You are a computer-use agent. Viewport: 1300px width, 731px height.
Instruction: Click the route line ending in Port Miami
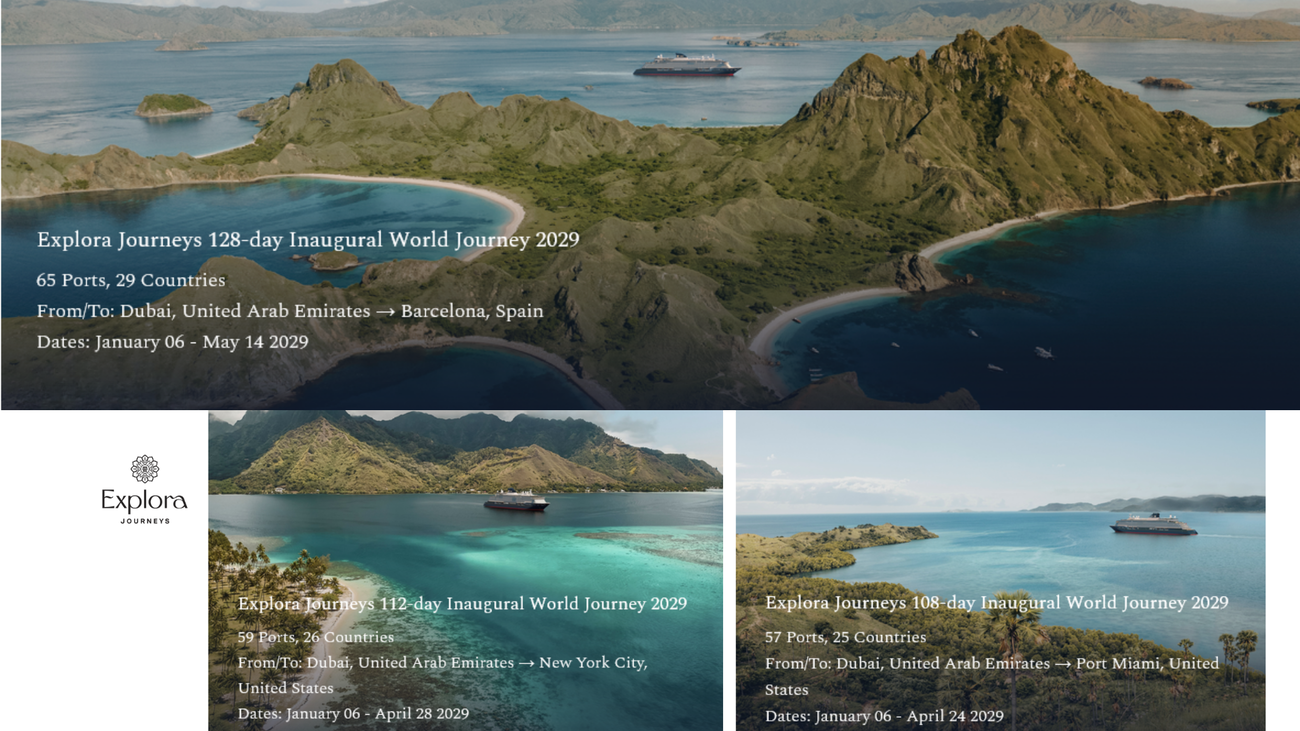[x=992, y=676]
